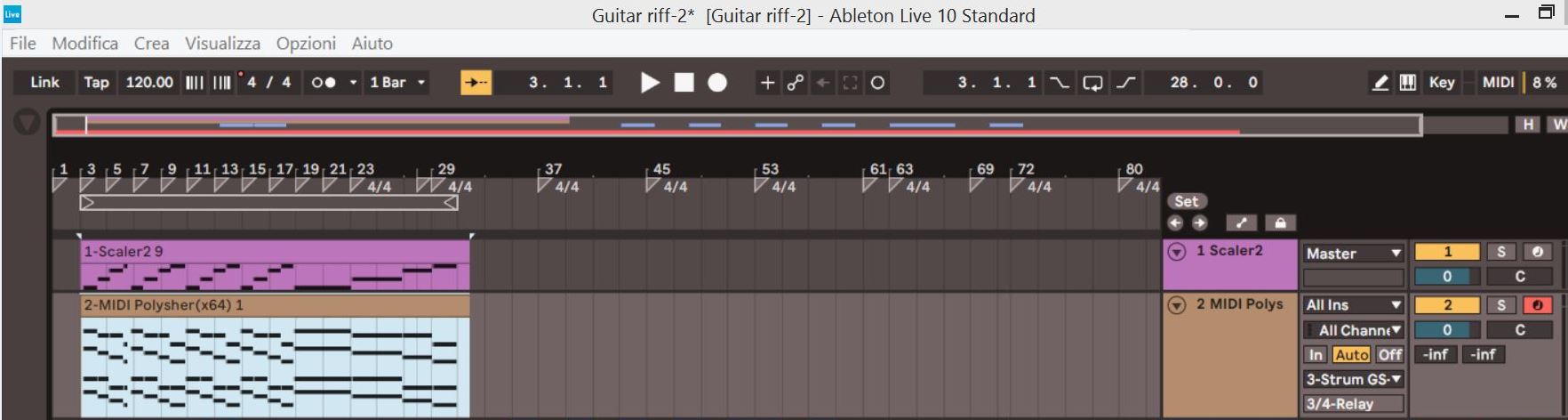1568x420 pixels.
Task: Toggle Capture MIDI bracket icon
Action: (850, 83)
